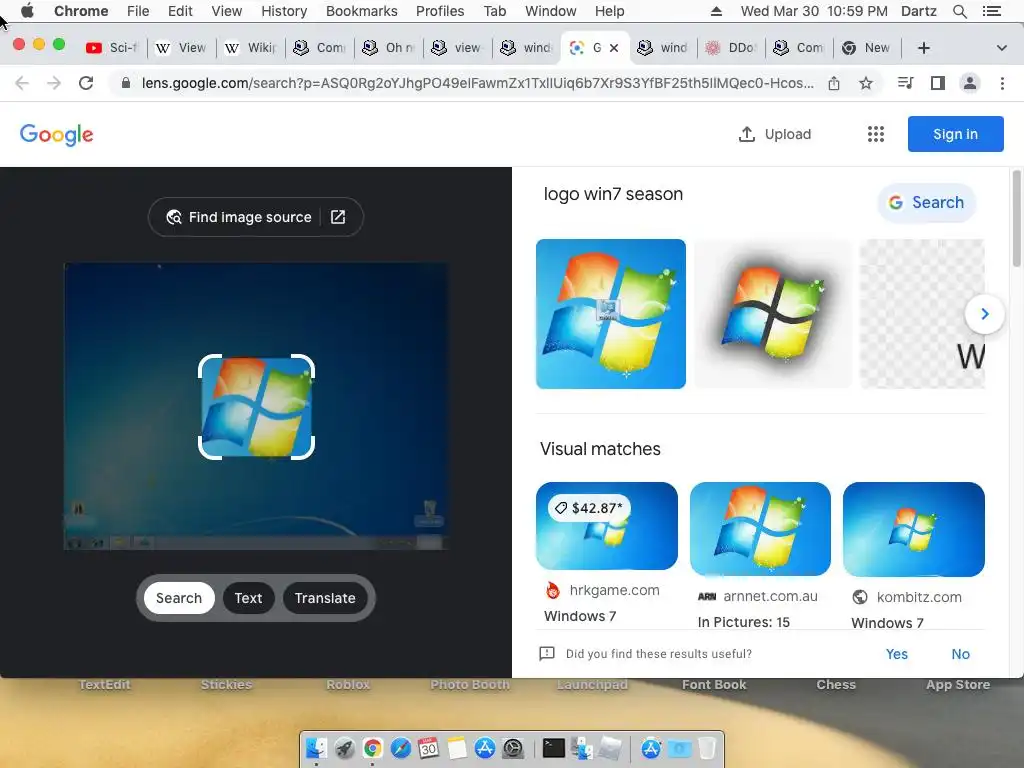Close the active Google Lens tab
Viewport: 1024px width, 768px height.
point(614,48)
